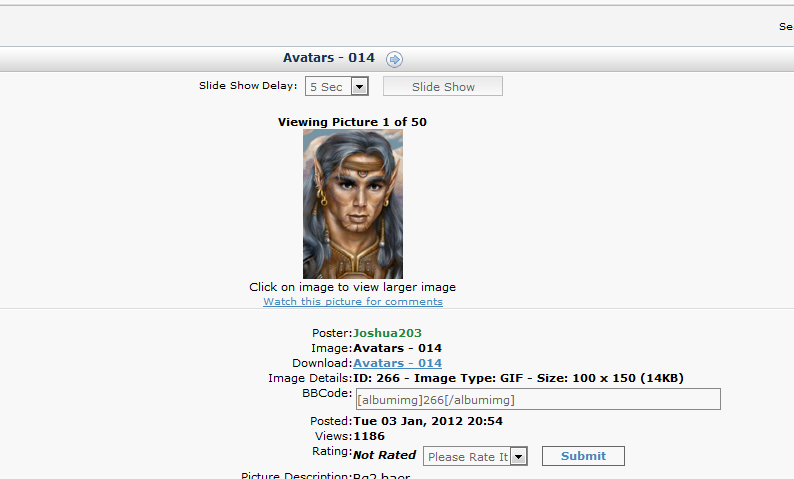Download the Avatars - 014 image link

(x=398, y=364)
